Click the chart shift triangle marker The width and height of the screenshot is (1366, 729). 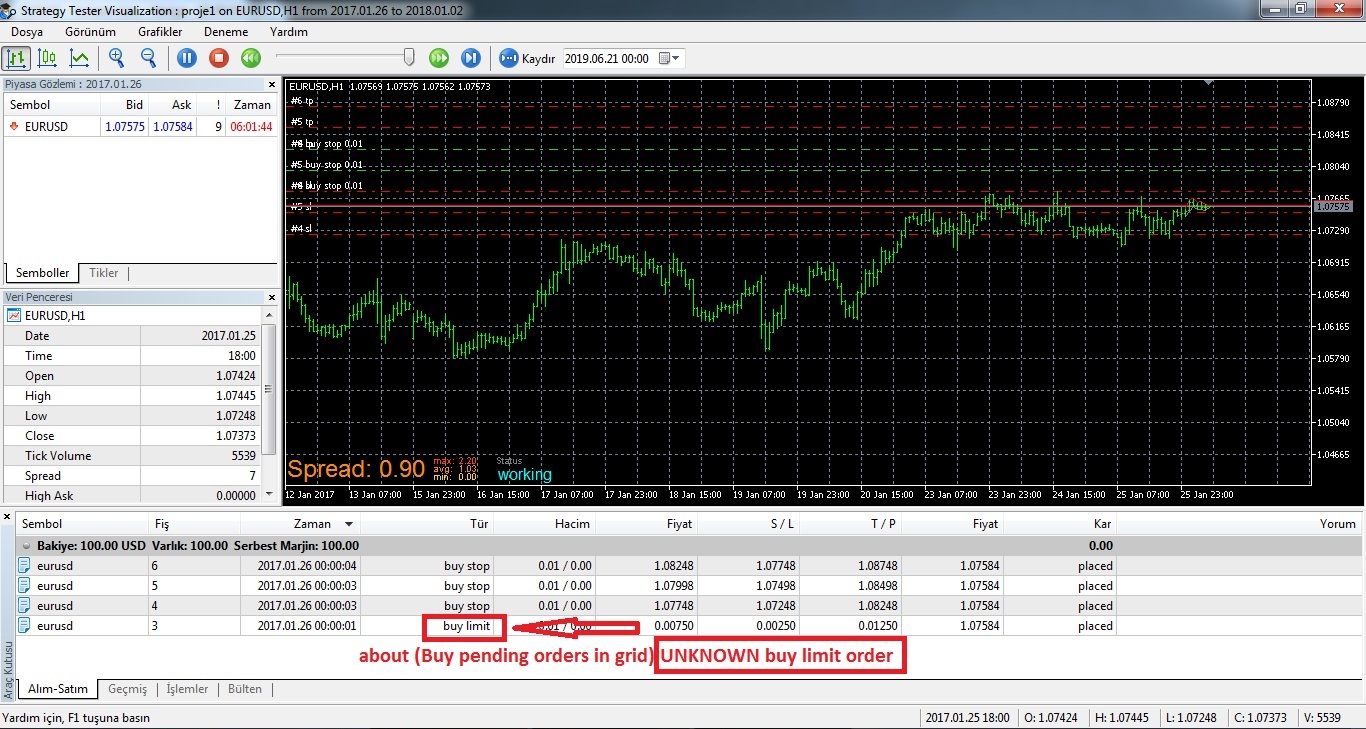click(x=1210, y=83)
